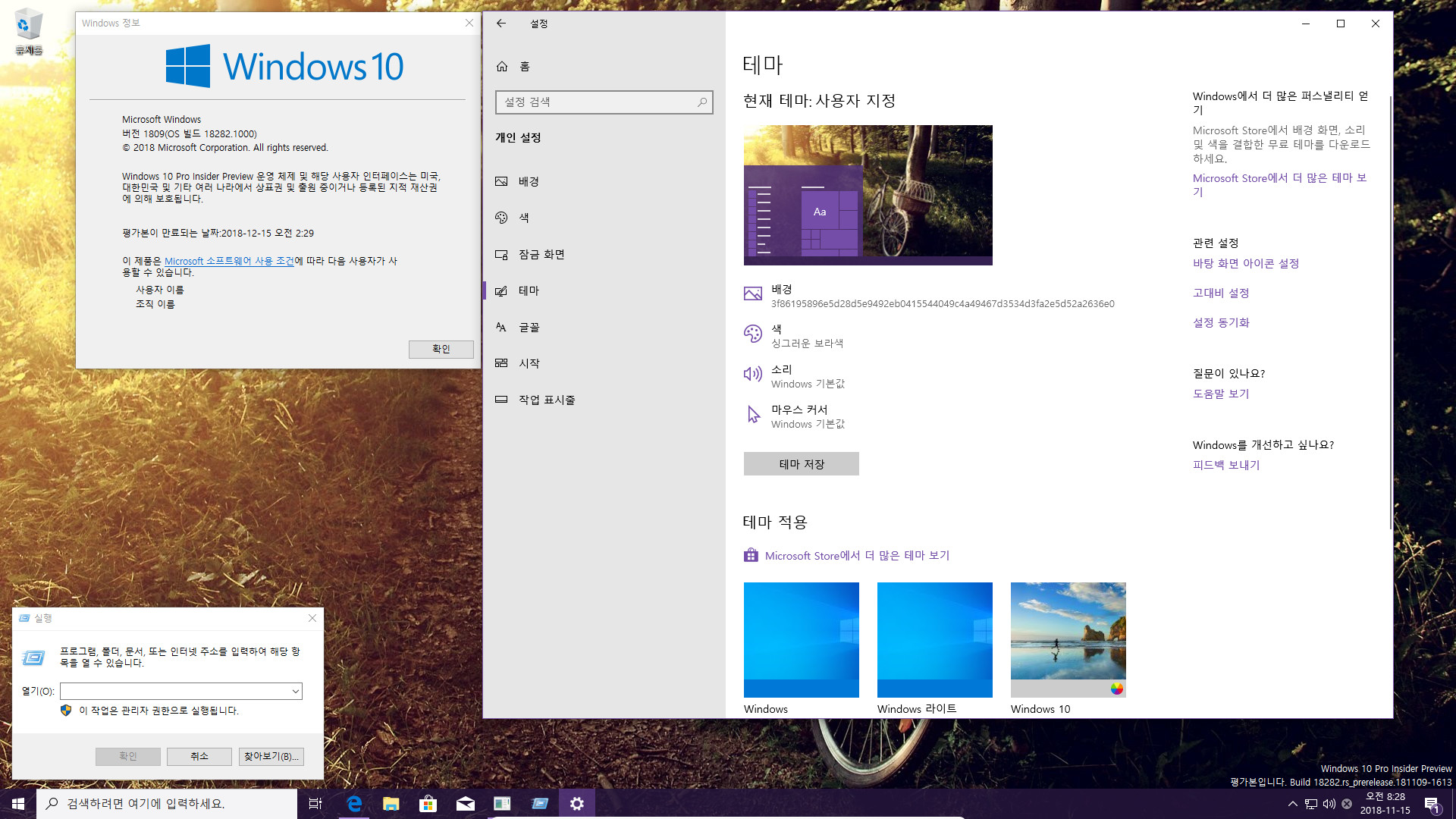Screen dimensions: 1456x819
Task: Expand the 열기 dropdown arrow in Run dialog
Action: (295, 691)
